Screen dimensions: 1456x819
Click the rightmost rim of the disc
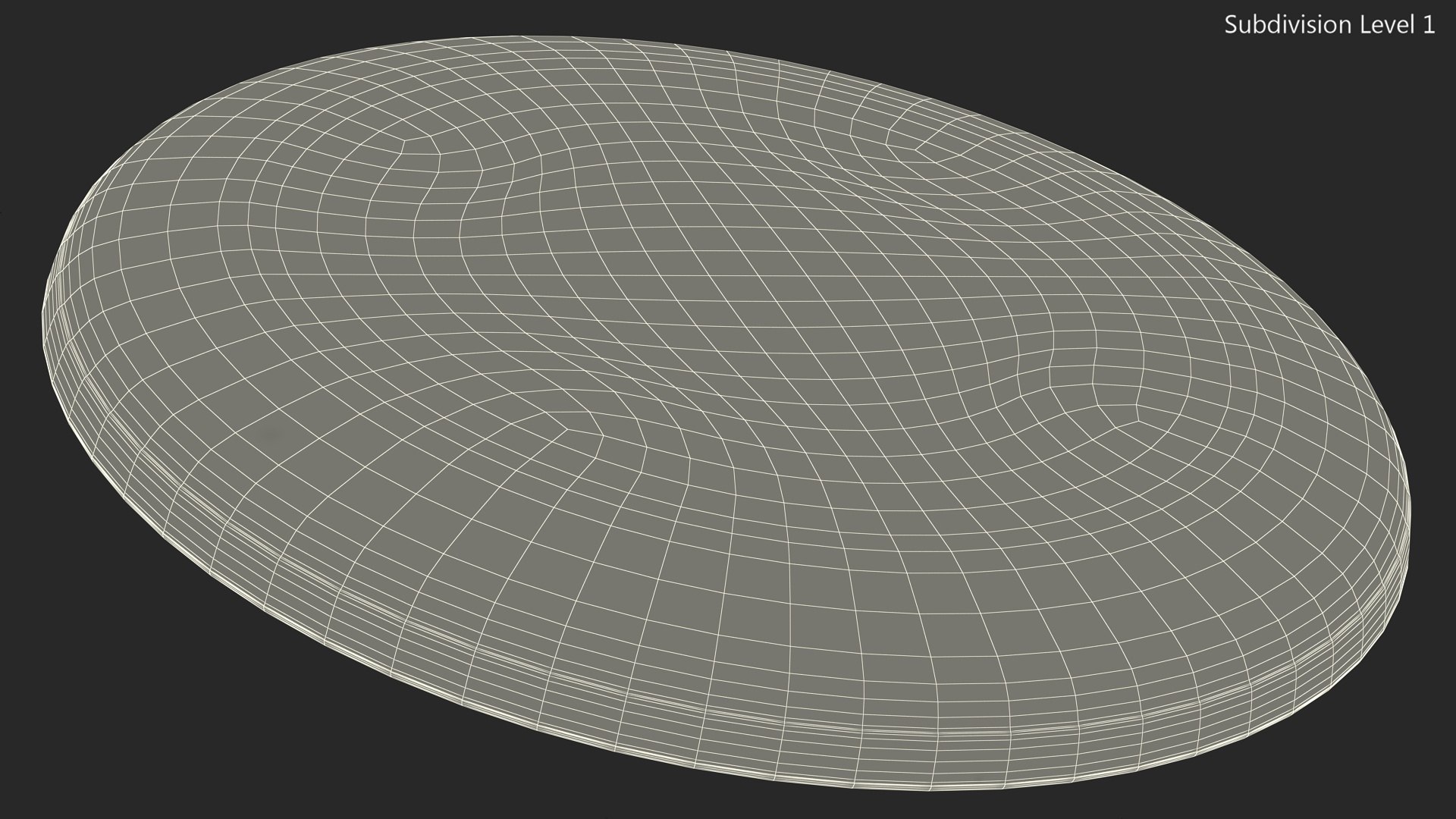click(x=1409, y=516)
